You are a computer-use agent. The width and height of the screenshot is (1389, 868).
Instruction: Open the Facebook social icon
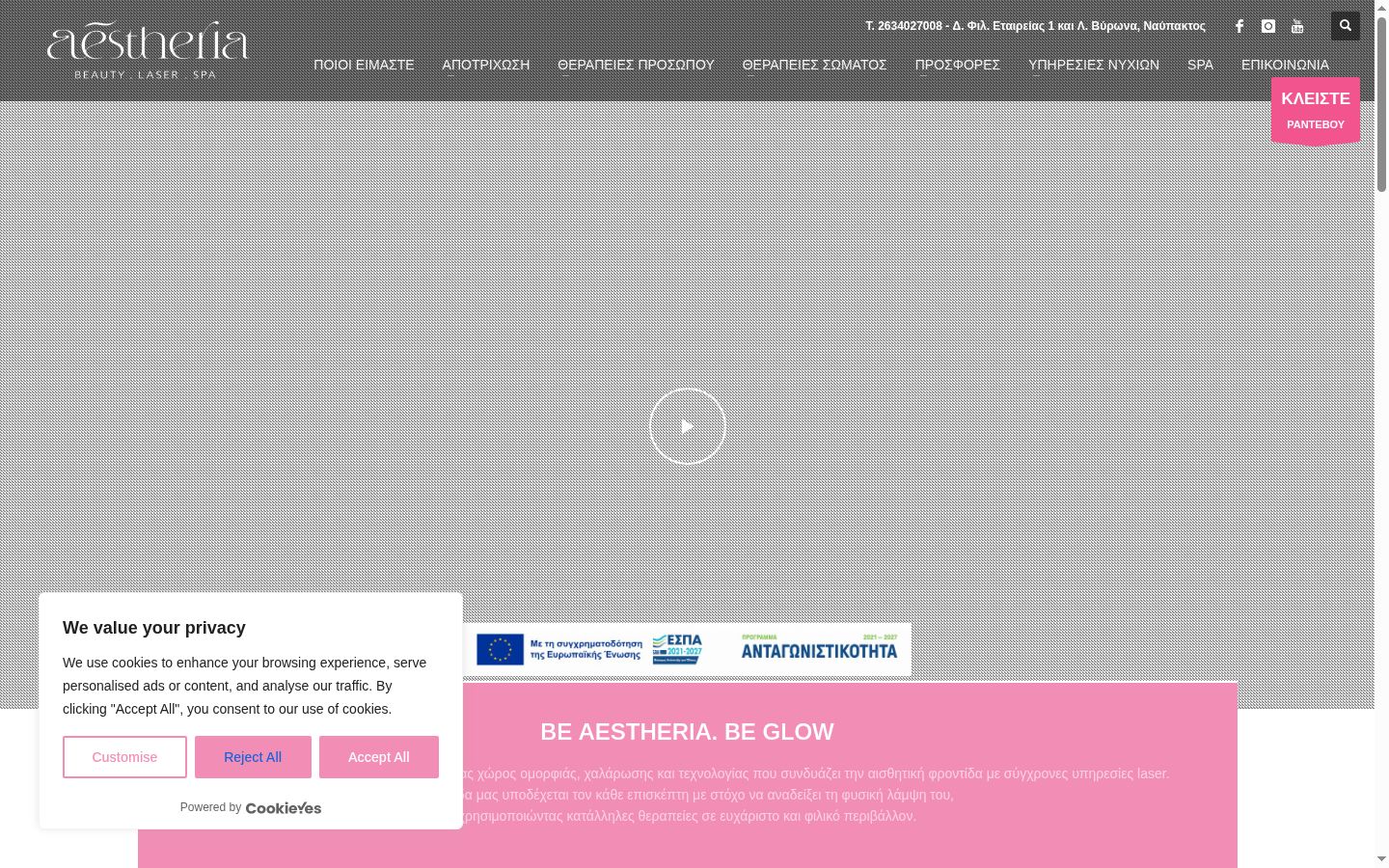click(1239, 26)
